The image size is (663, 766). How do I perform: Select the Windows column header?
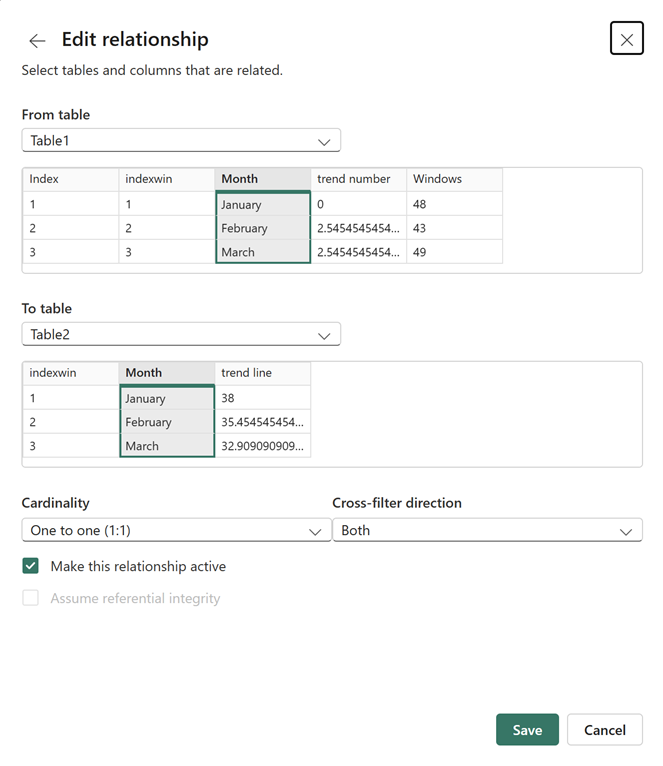[x=454, y=179]
